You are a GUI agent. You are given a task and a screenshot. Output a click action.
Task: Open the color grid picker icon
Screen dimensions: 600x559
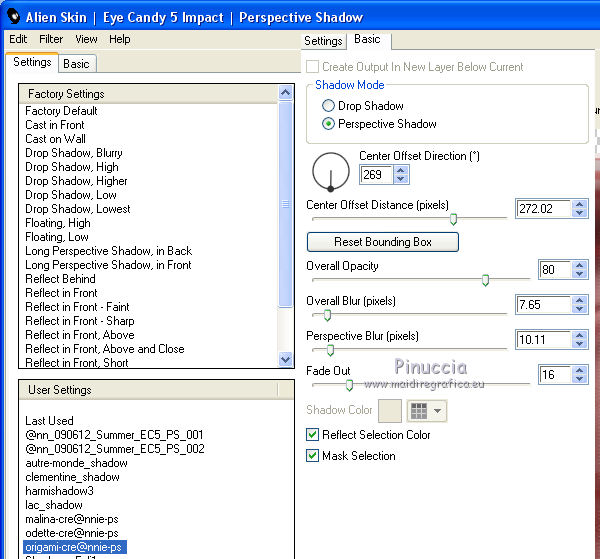pos(419,411)
